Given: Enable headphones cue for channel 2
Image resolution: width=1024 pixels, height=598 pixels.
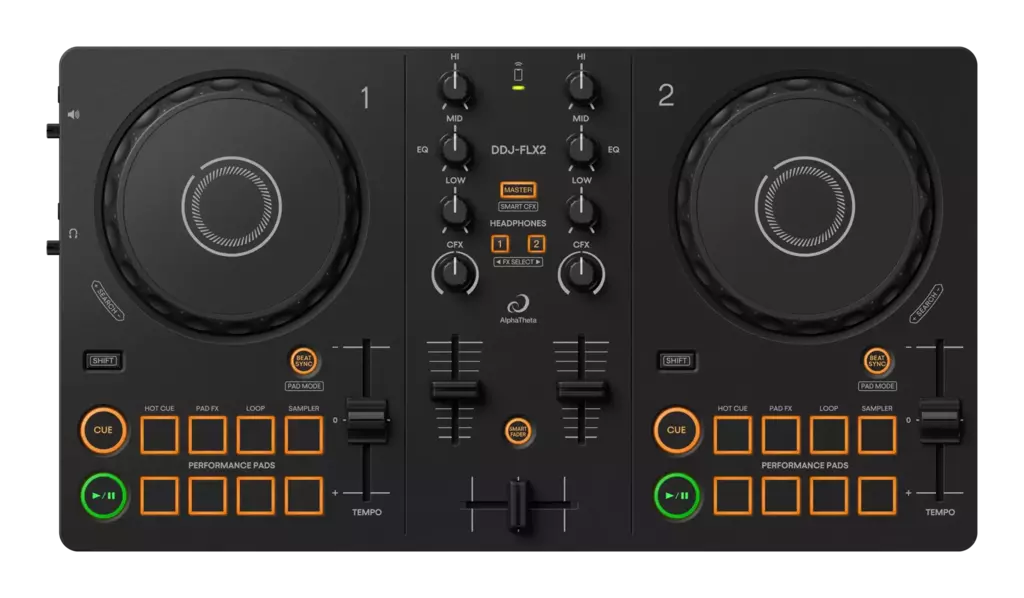Looking at the screenshot, I should (537, 244).
